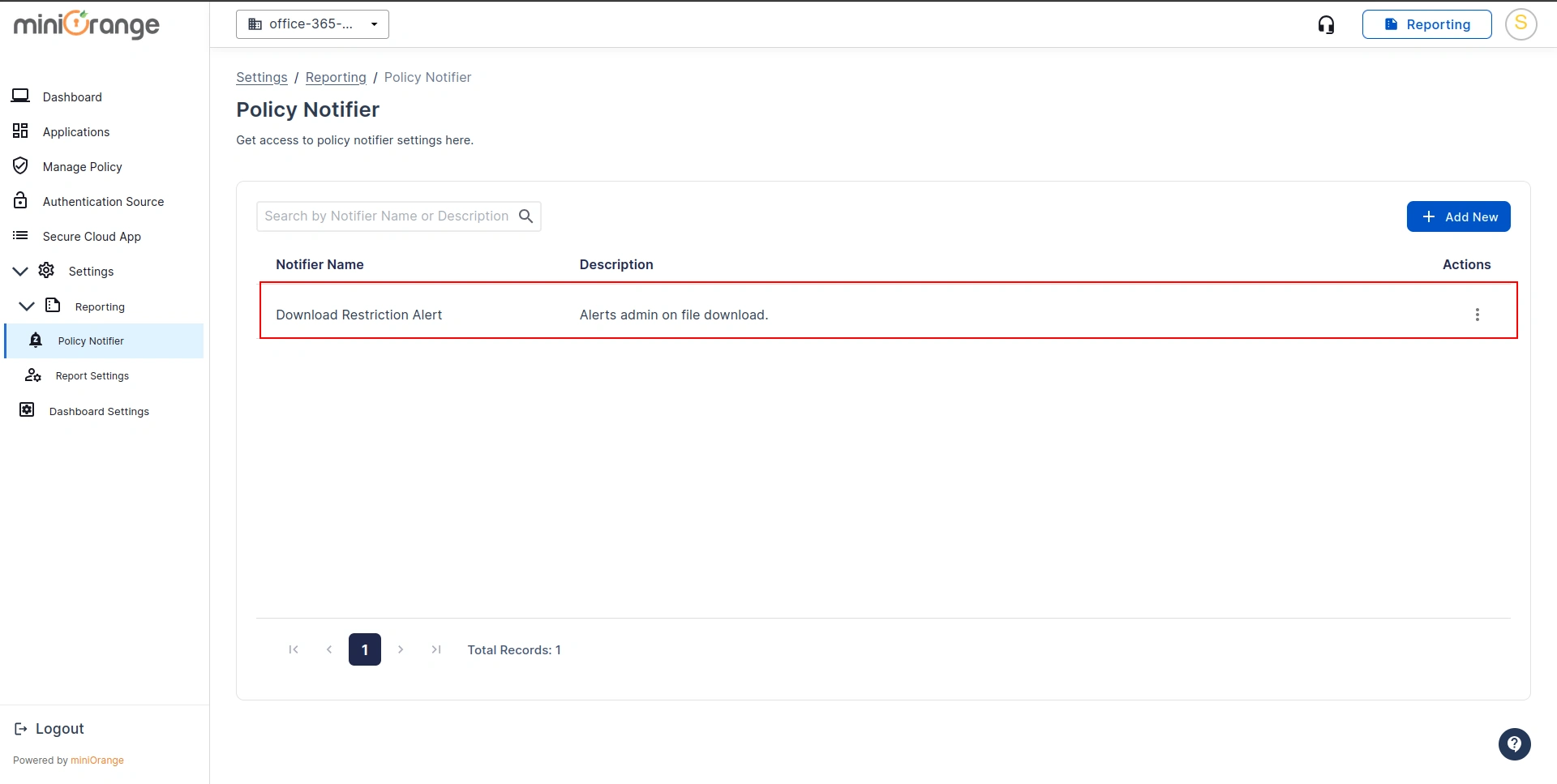Image resolution: width=1557 pixels, height=784 pixels.
Task: Open the user profile avatar S
Action: coord(1521,24)
